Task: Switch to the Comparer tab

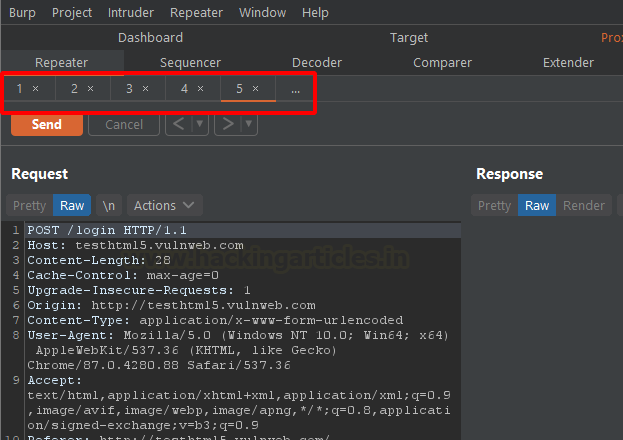Action: click(442, 63)
